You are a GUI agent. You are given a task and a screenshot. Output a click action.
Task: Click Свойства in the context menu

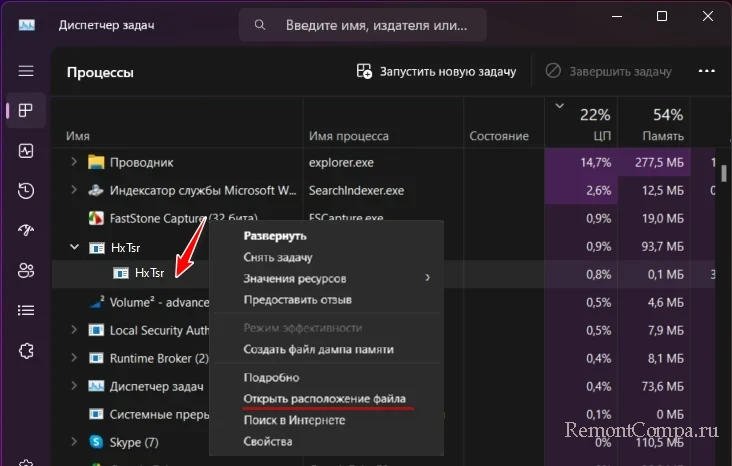coord(268,441)
